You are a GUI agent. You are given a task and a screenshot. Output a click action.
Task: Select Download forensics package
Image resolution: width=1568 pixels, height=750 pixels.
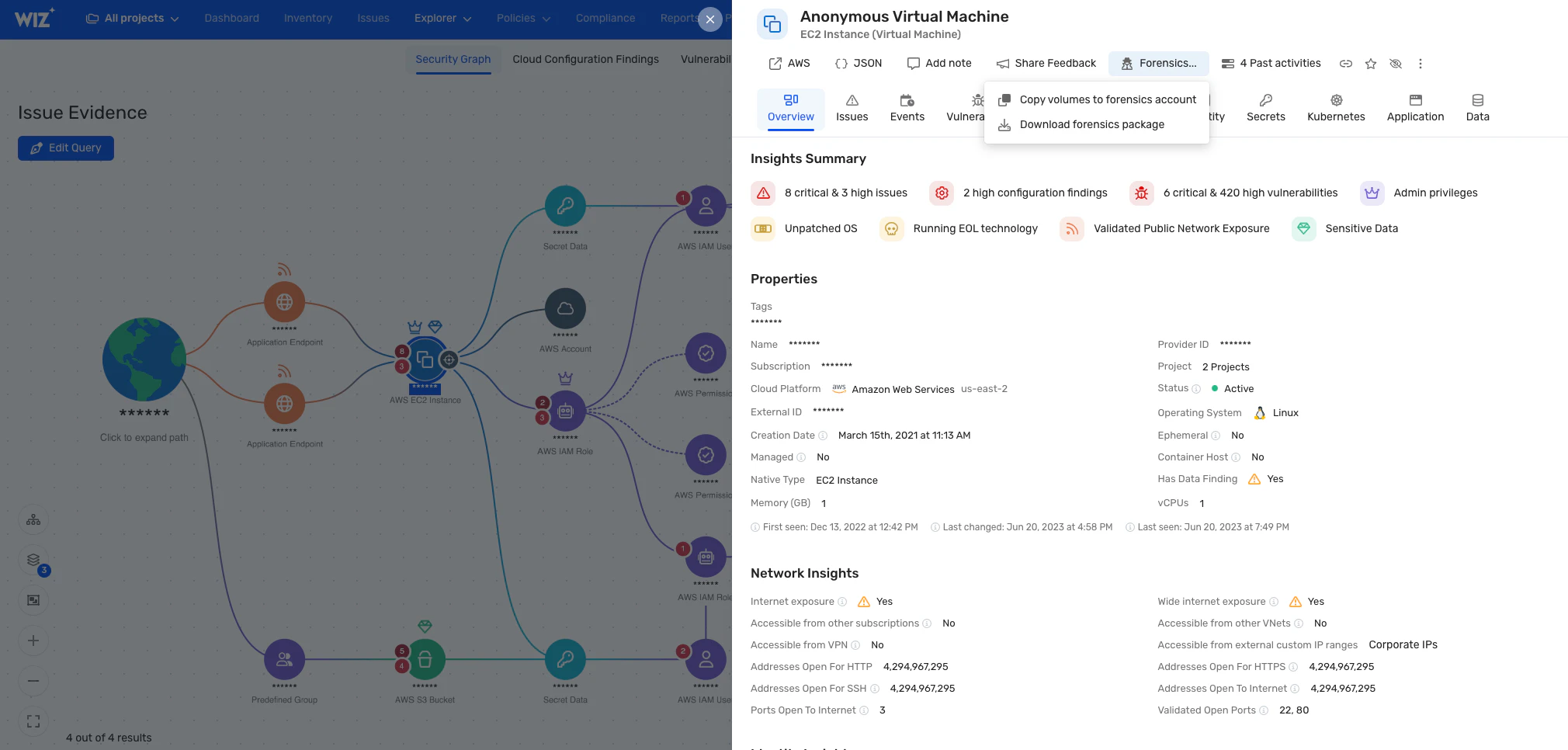(1097, 124)
